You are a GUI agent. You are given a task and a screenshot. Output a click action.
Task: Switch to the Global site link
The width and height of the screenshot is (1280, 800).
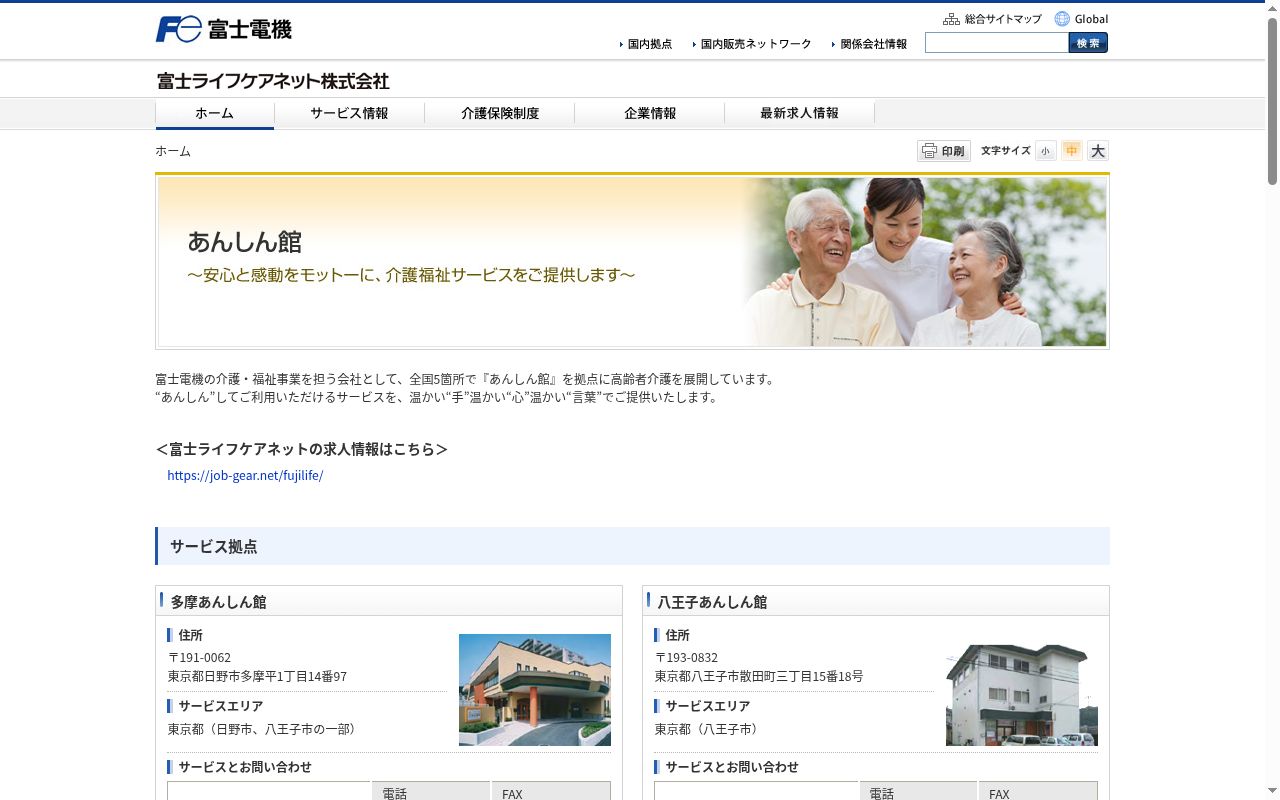(1091, 19)
